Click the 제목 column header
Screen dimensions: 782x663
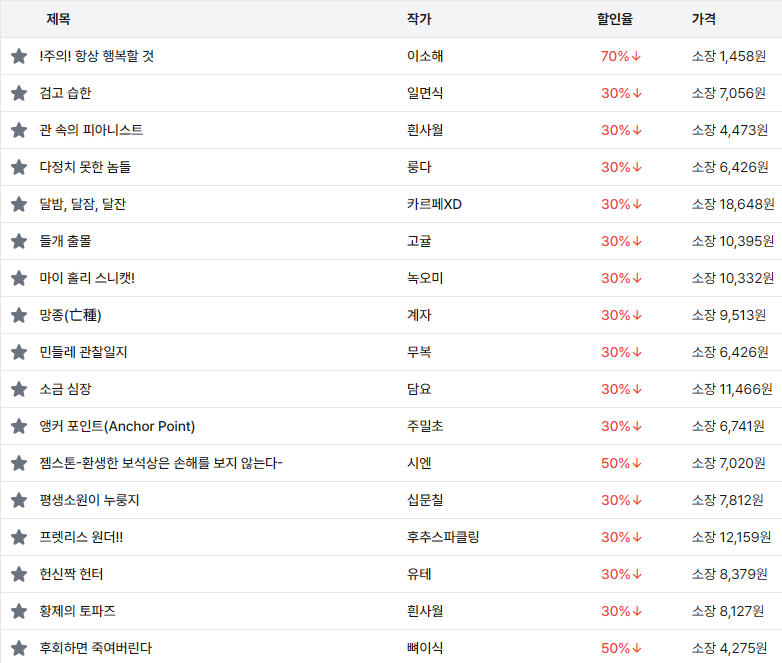(58, 19)
